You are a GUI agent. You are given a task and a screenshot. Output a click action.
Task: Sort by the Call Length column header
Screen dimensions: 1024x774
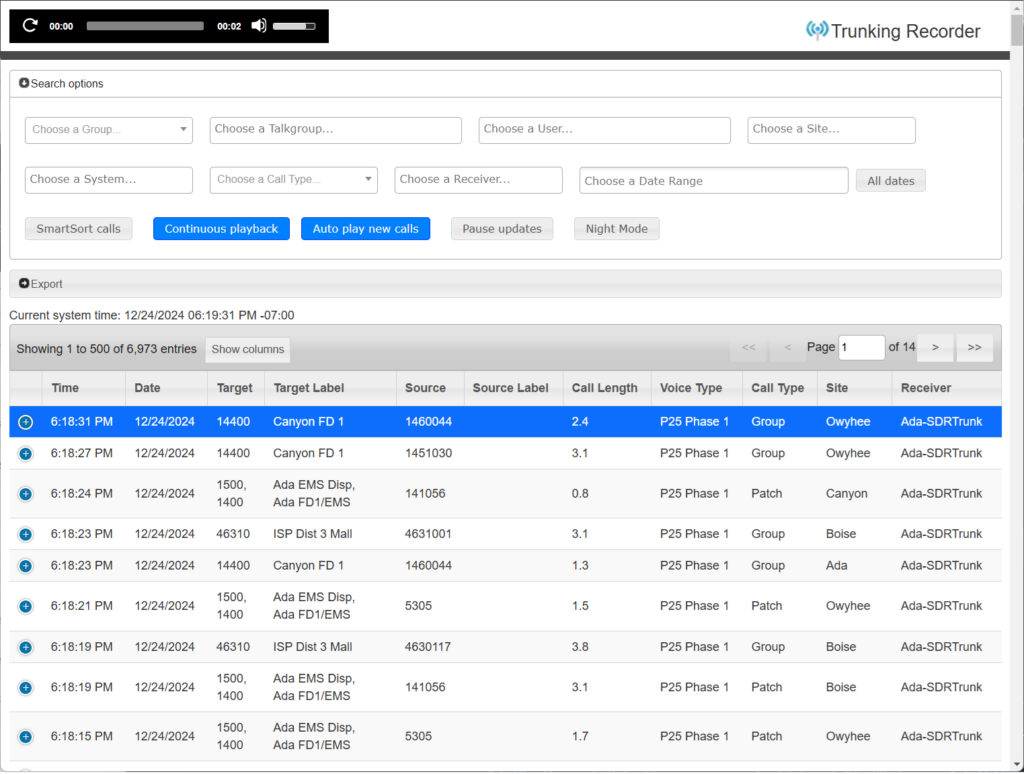click(x=607, y=388)
